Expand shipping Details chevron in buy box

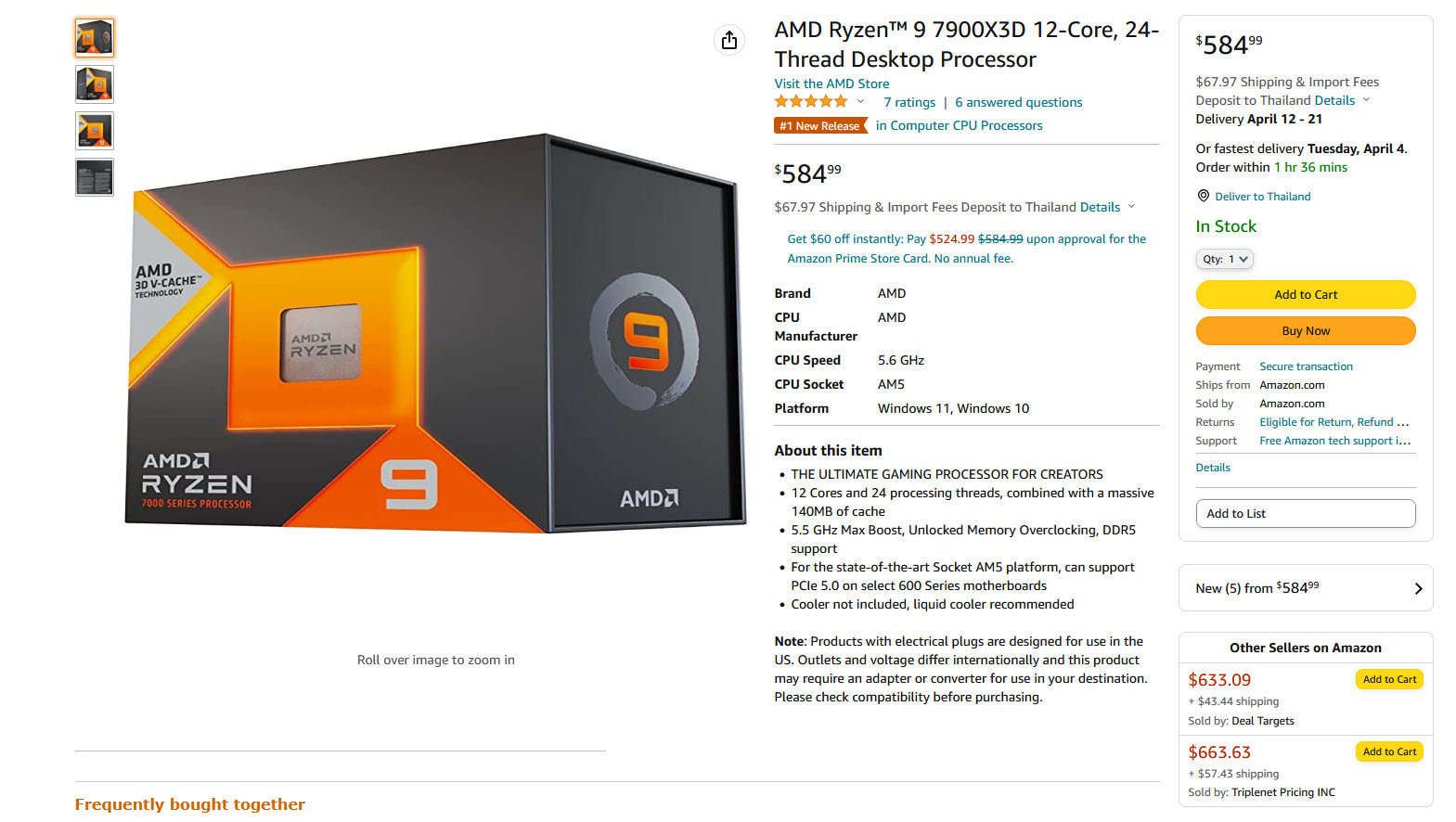[1366, 100]
